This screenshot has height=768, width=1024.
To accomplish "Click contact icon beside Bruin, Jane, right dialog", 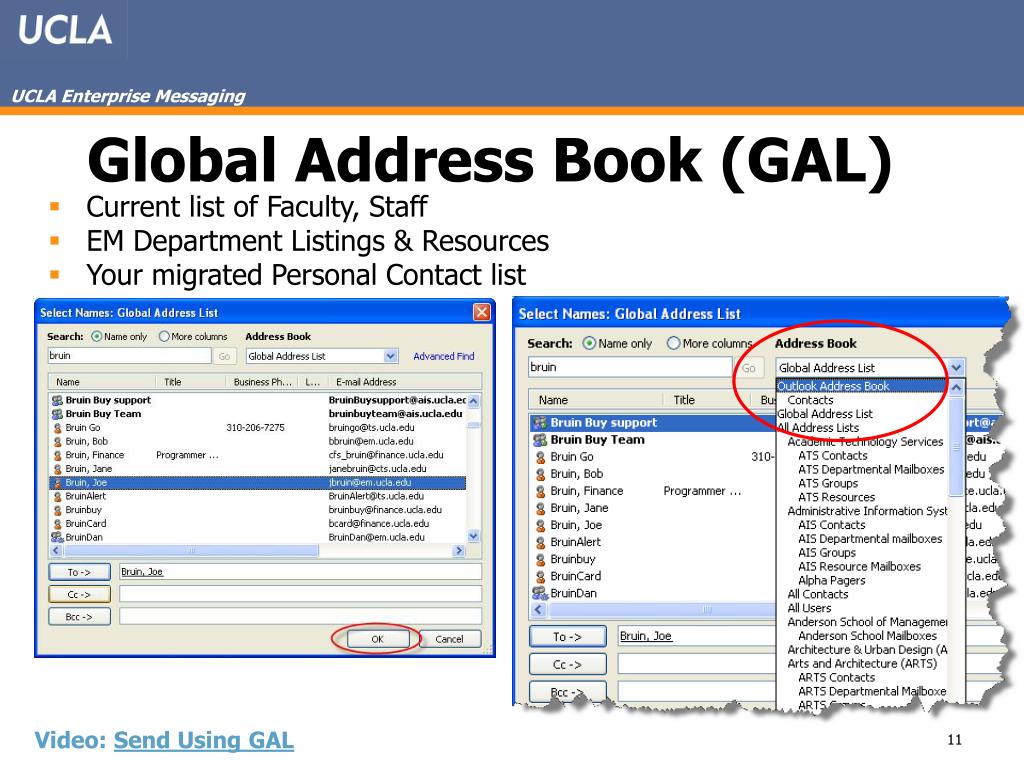I will click(540, 508).
